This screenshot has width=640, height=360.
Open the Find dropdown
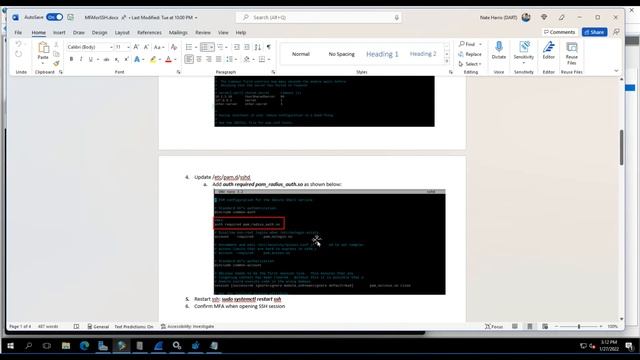point(480,44)
